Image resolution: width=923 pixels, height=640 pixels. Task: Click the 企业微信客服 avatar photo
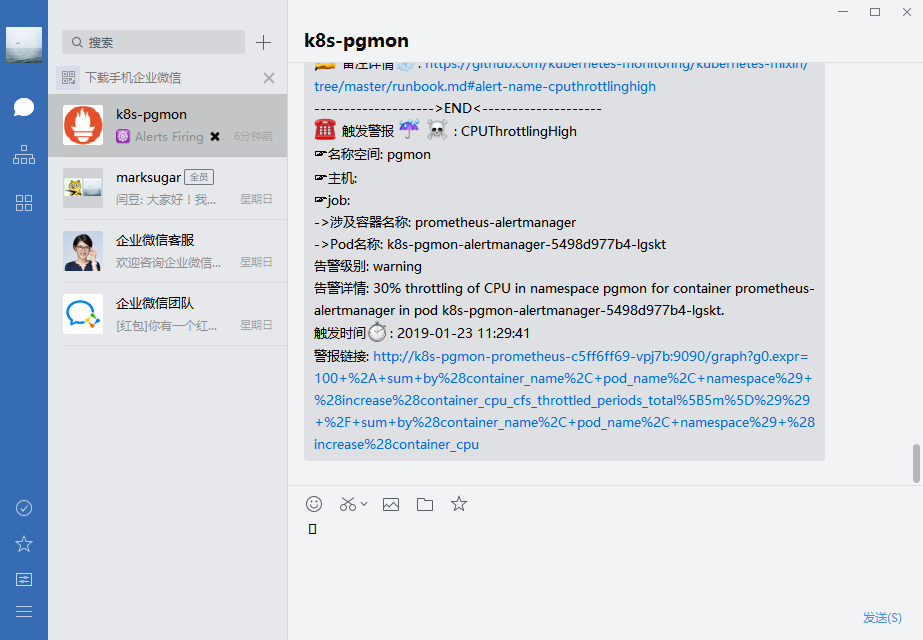[x=83, y=251]
